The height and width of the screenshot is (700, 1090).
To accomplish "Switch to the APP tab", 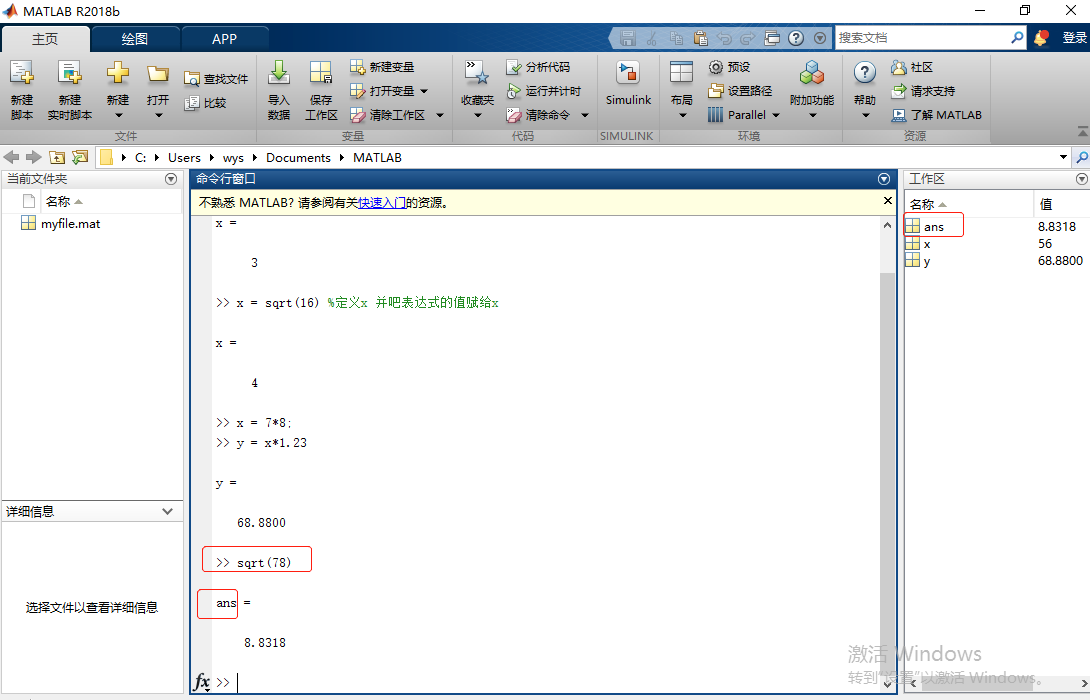I will tap(225, 39).
